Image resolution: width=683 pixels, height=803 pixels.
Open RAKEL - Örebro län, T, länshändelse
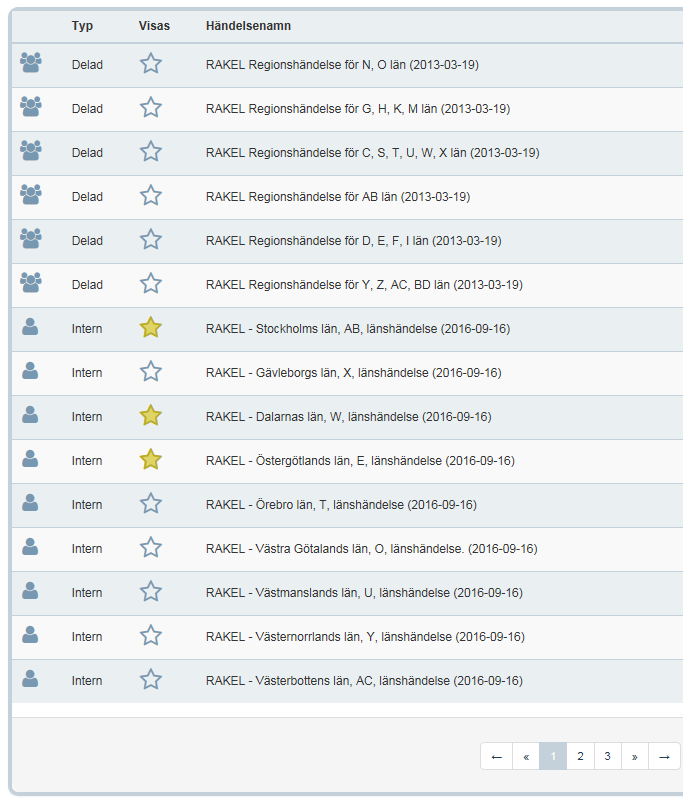pos(341,505)
